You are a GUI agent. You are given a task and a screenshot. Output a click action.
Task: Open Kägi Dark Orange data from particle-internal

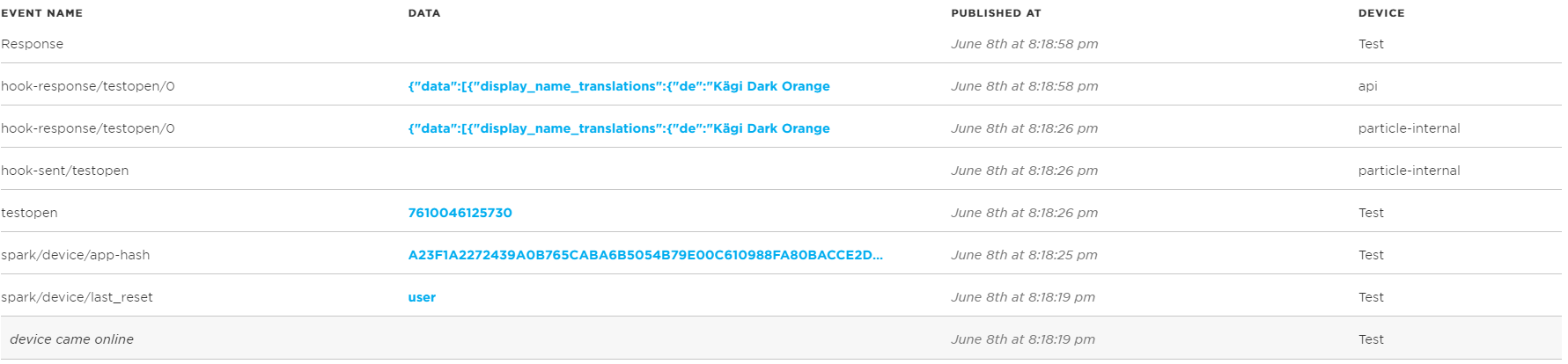click(x=619, y=128)
